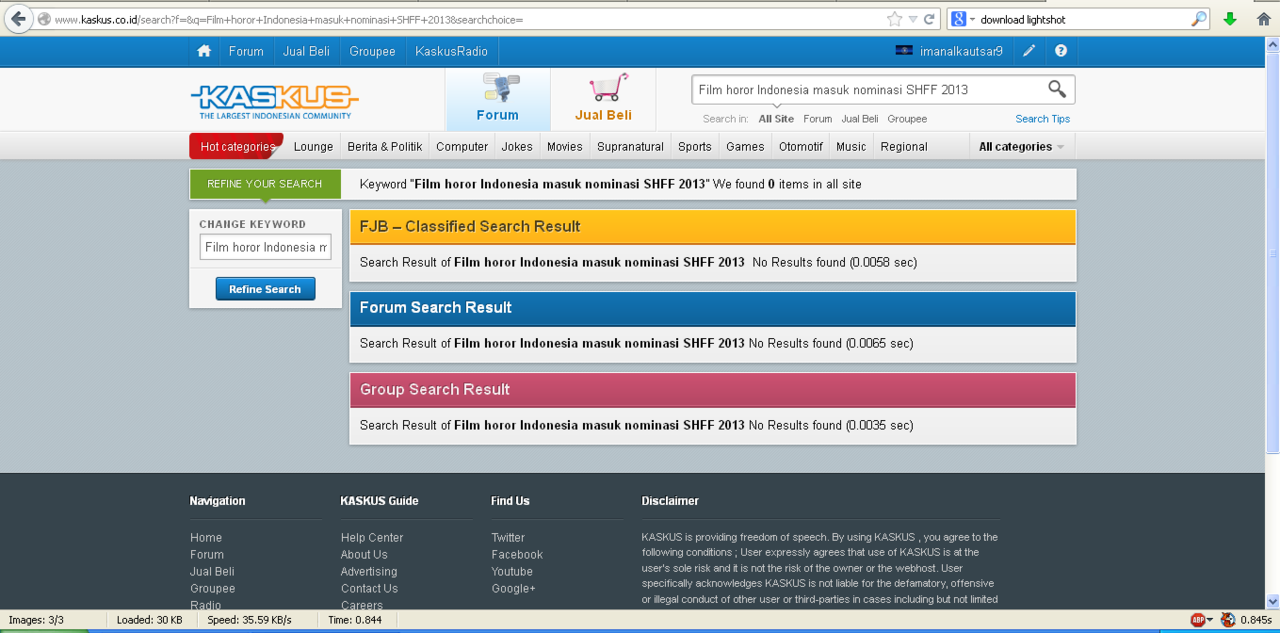Viewport: 1280px width, 633px height.
Task: Open the footer Twitter link
Action: tap(508, 538)
